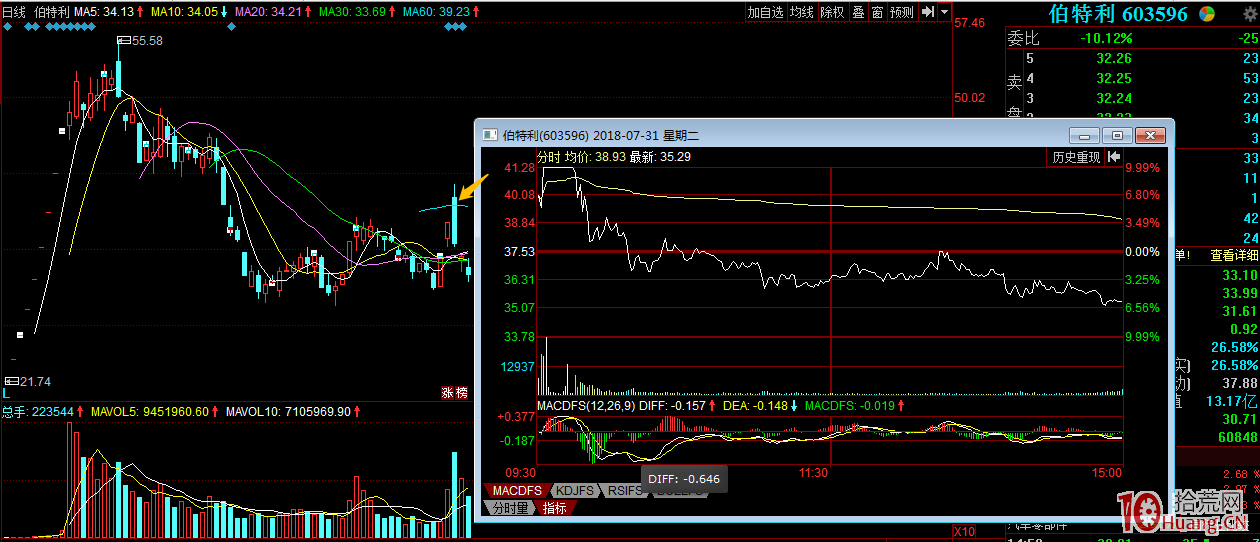Click the 15:00 time axis label

(x=1106, y=471)
